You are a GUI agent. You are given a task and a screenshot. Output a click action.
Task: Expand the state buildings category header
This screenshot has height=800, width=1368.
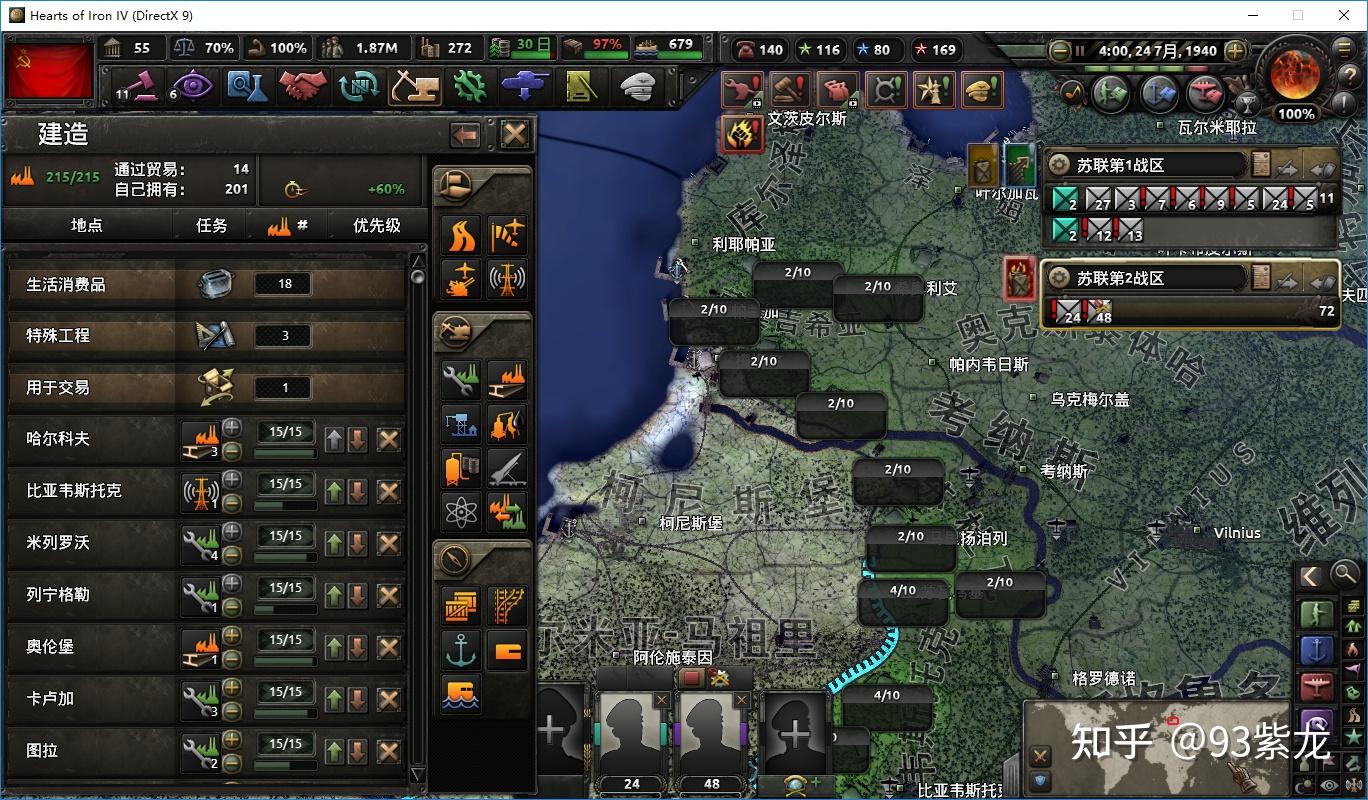coord(482,186)
